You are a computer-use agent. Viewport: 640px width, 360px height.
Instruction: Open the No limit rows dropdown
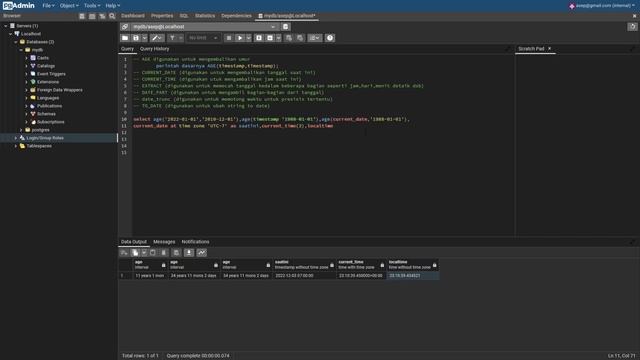pyautogui.click(x=203, y=38)
